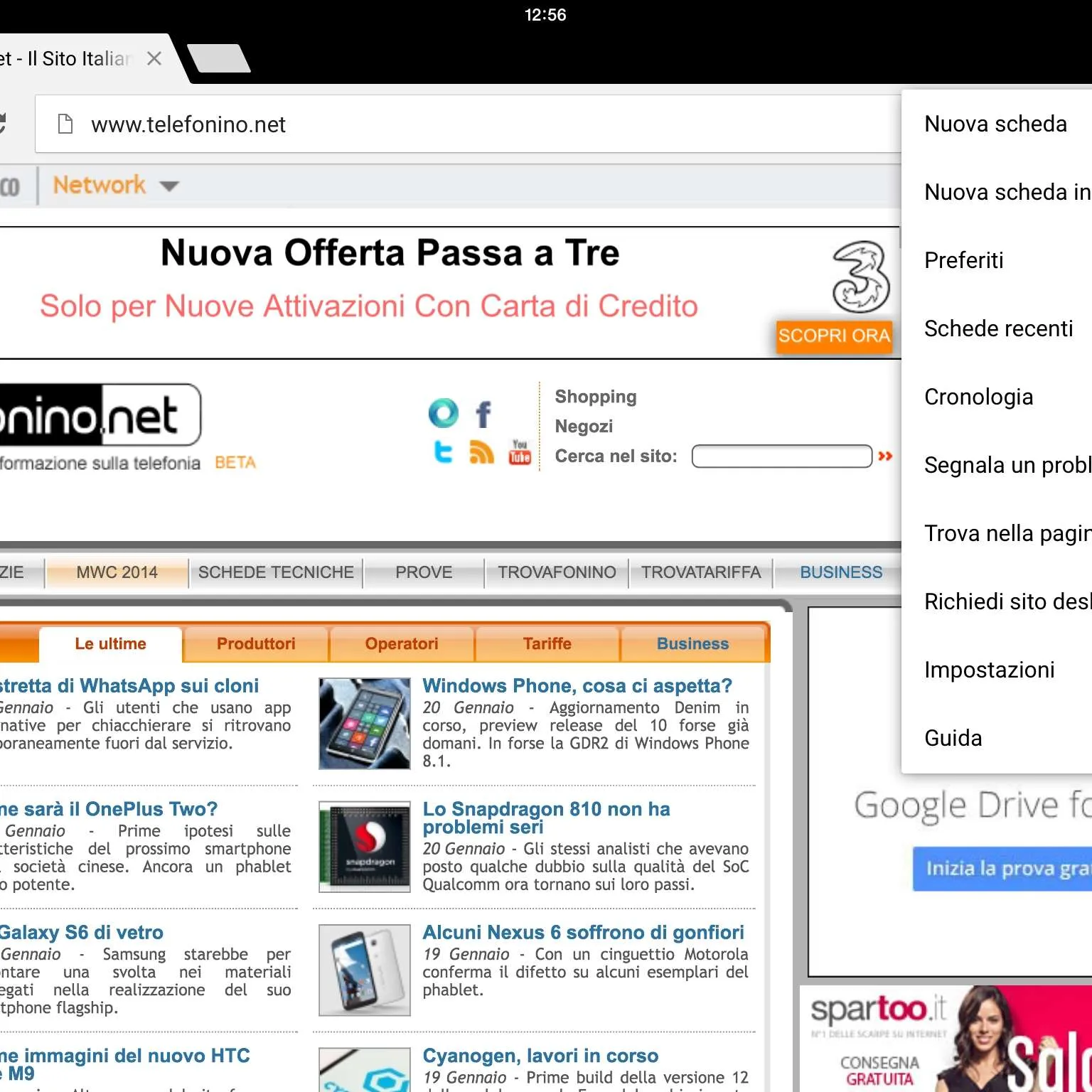Tap the page icon in address bar
This screenshot has height=1092, width=1092.
pos(65,124)
